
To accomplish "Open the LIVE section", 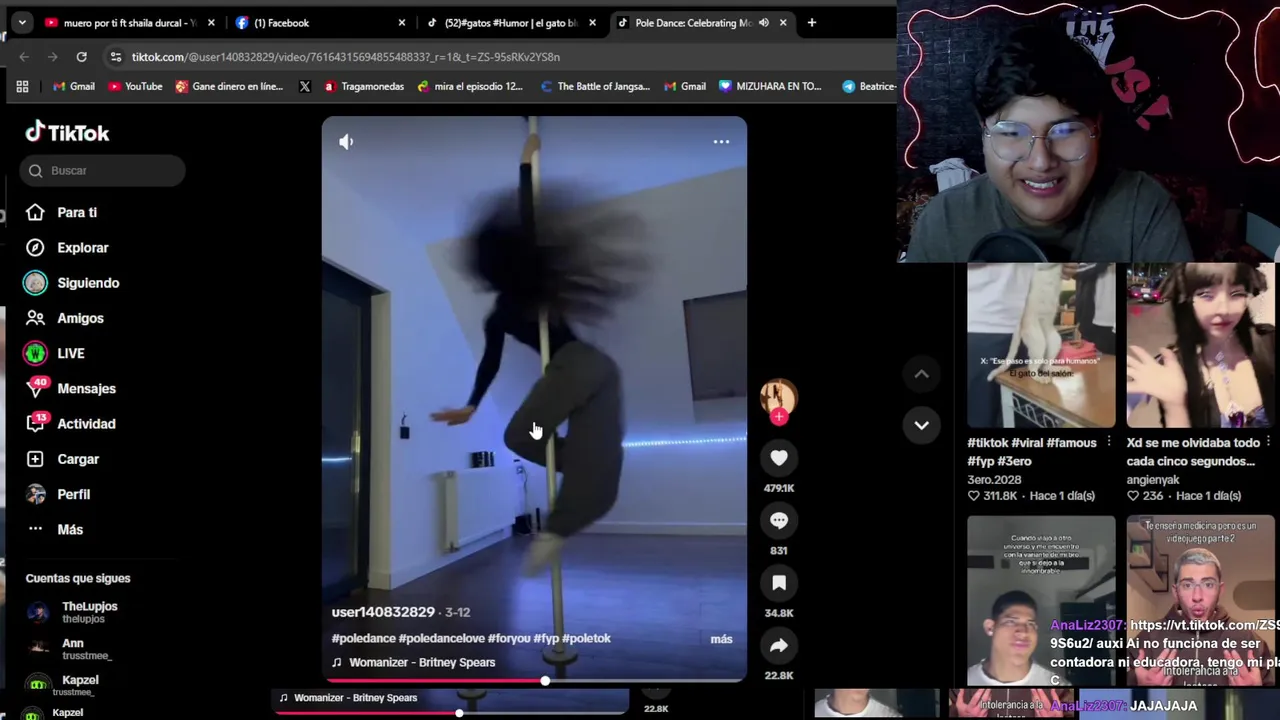I will (70, 353).
